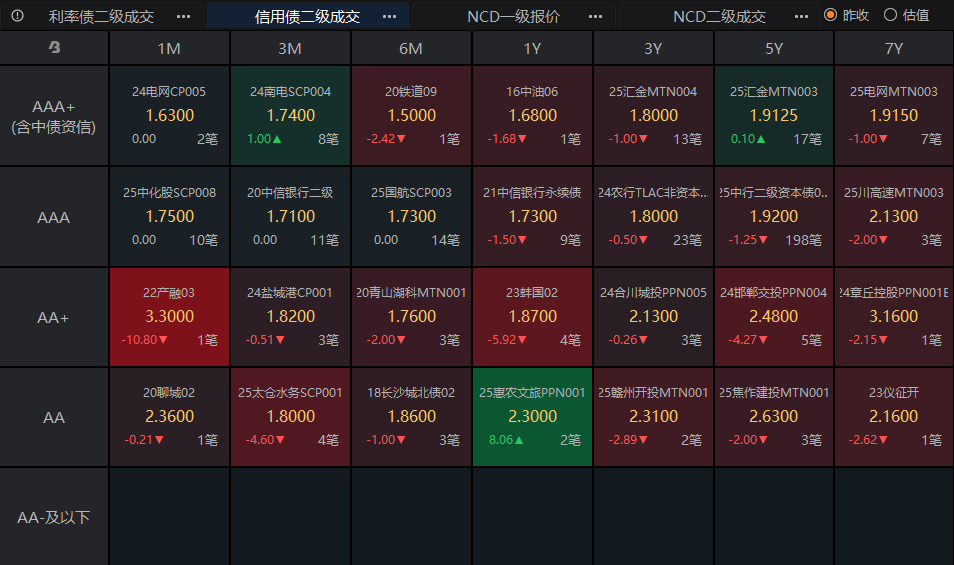Open the 20聊城02 bond cell
This screenshot has width=954, height=565.
click(169, 417)
